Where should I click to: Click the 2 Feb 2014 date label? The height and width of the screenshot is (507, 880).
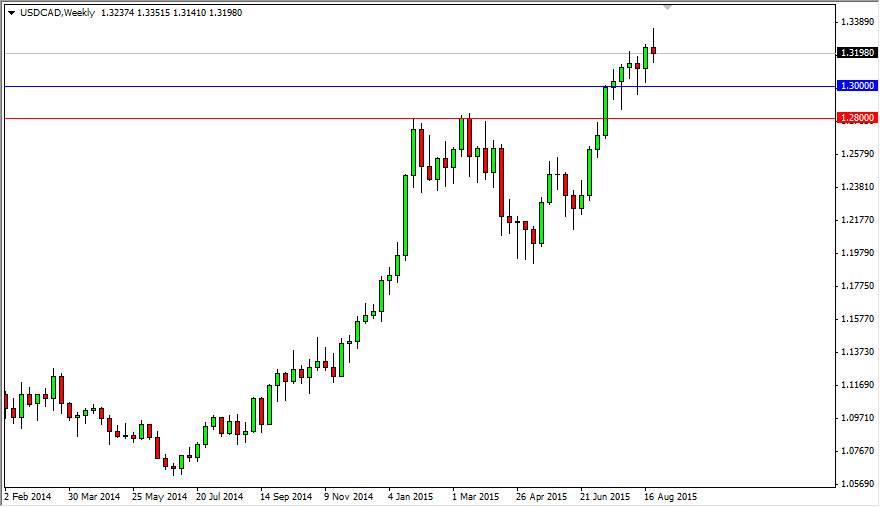pyautogui.click(x=28, y=497)
